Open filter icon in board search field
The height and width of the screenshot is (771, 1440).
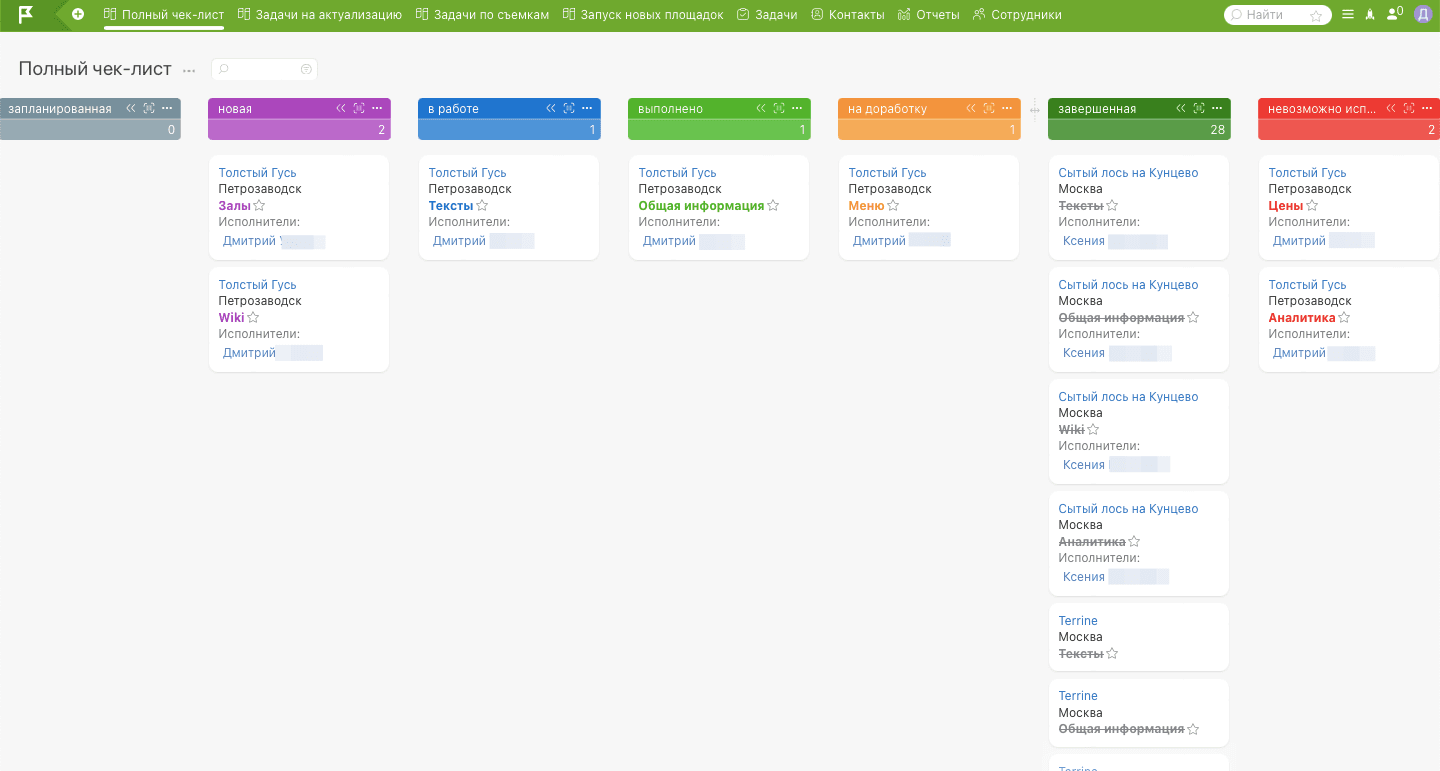click(306, 69)
